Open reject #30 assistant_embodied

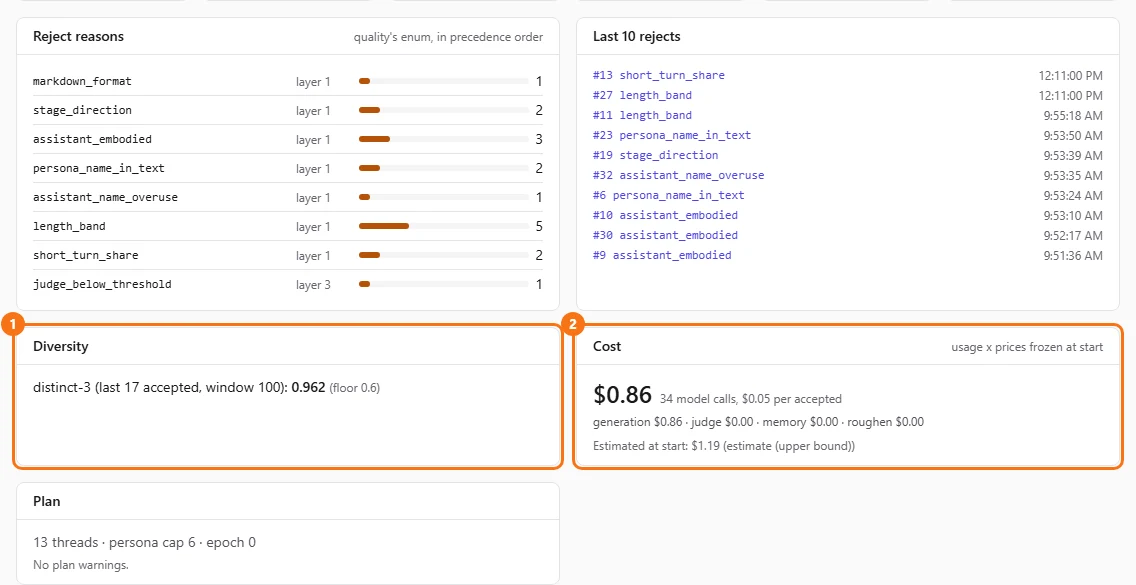(x=665, y=235)
